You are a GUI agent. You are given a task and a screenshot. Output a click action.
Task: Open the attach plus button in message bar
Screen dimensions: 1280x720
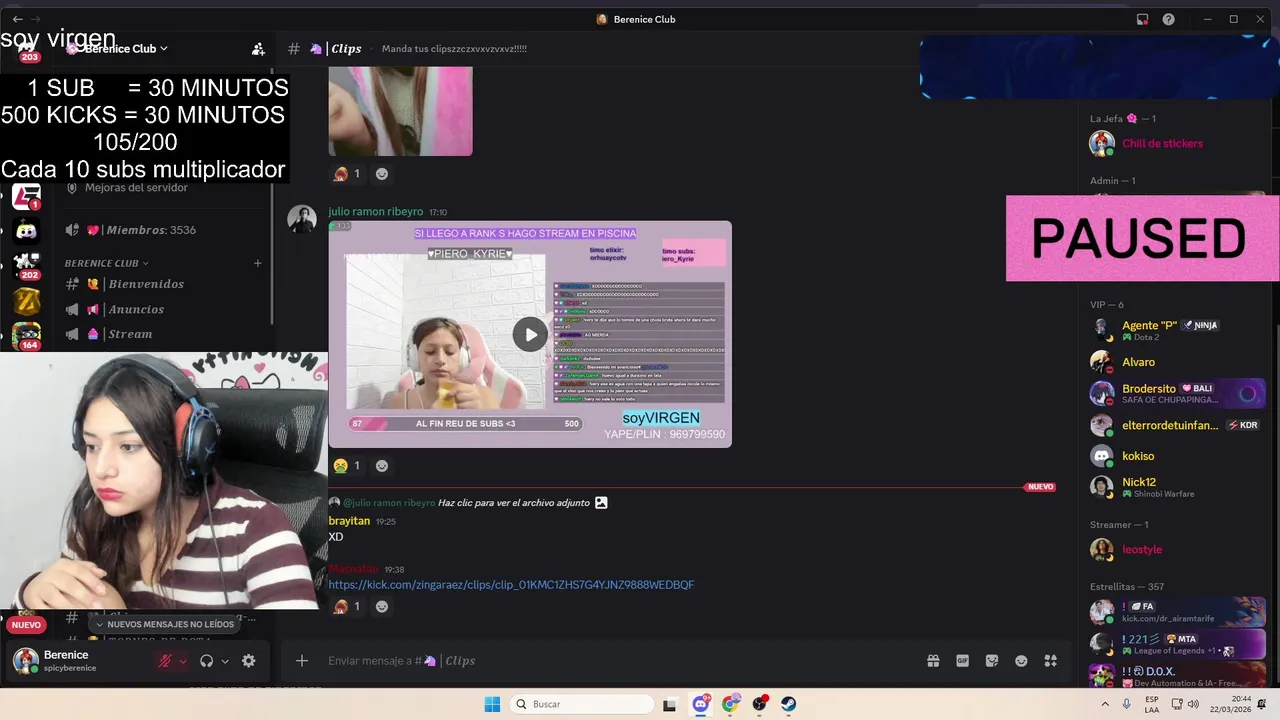pyautogui.click(x=302, y=661)
